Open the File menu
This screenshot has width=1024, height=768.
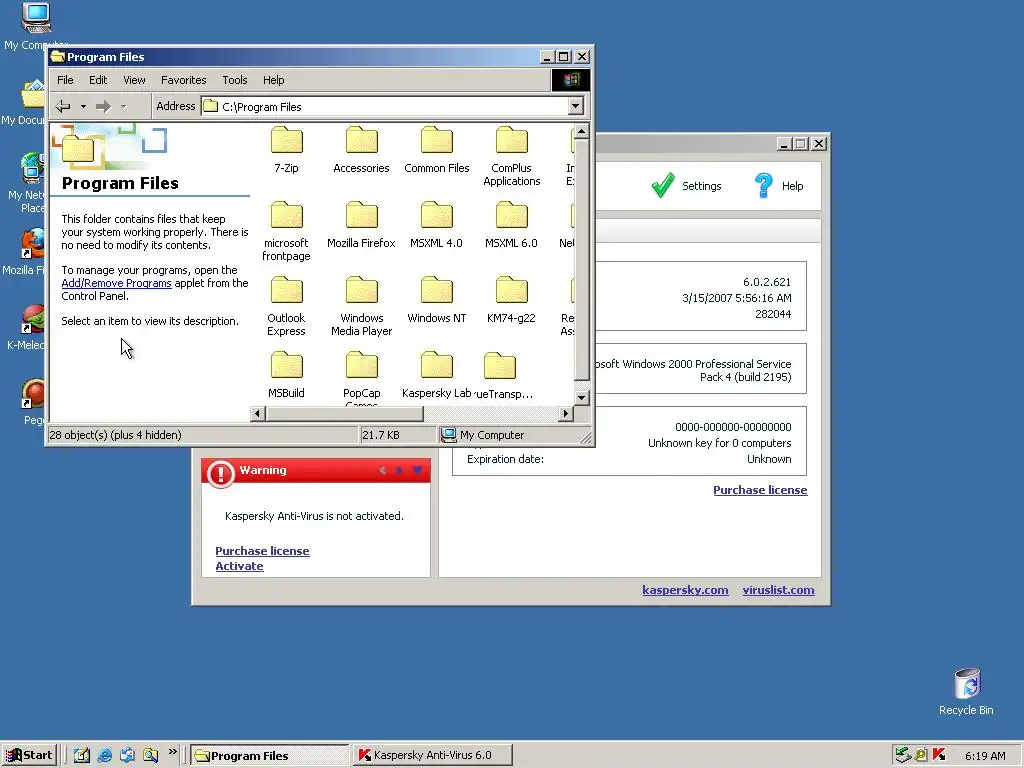coord(65,80)
